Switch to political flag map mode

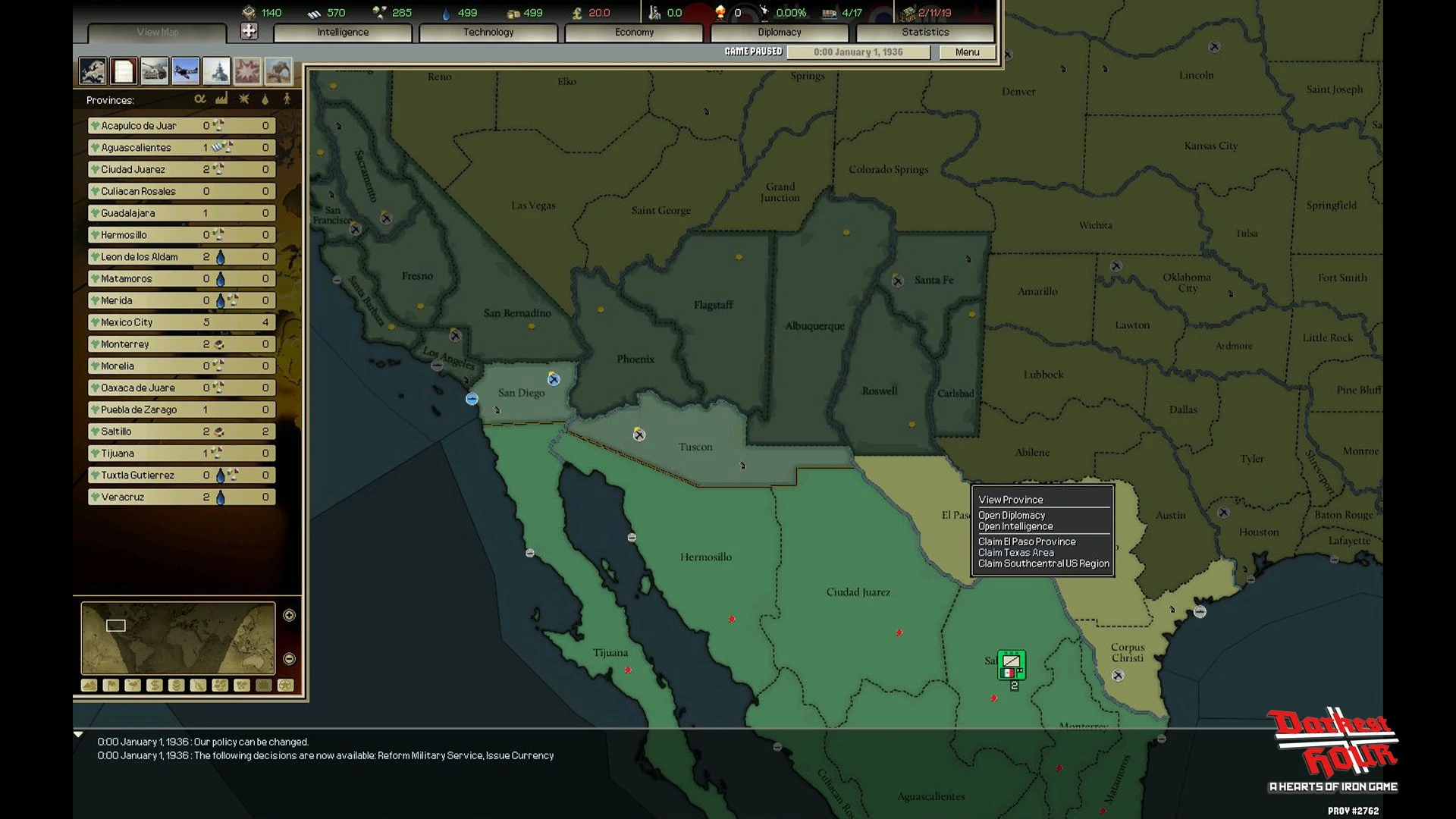tap(111, 686)
